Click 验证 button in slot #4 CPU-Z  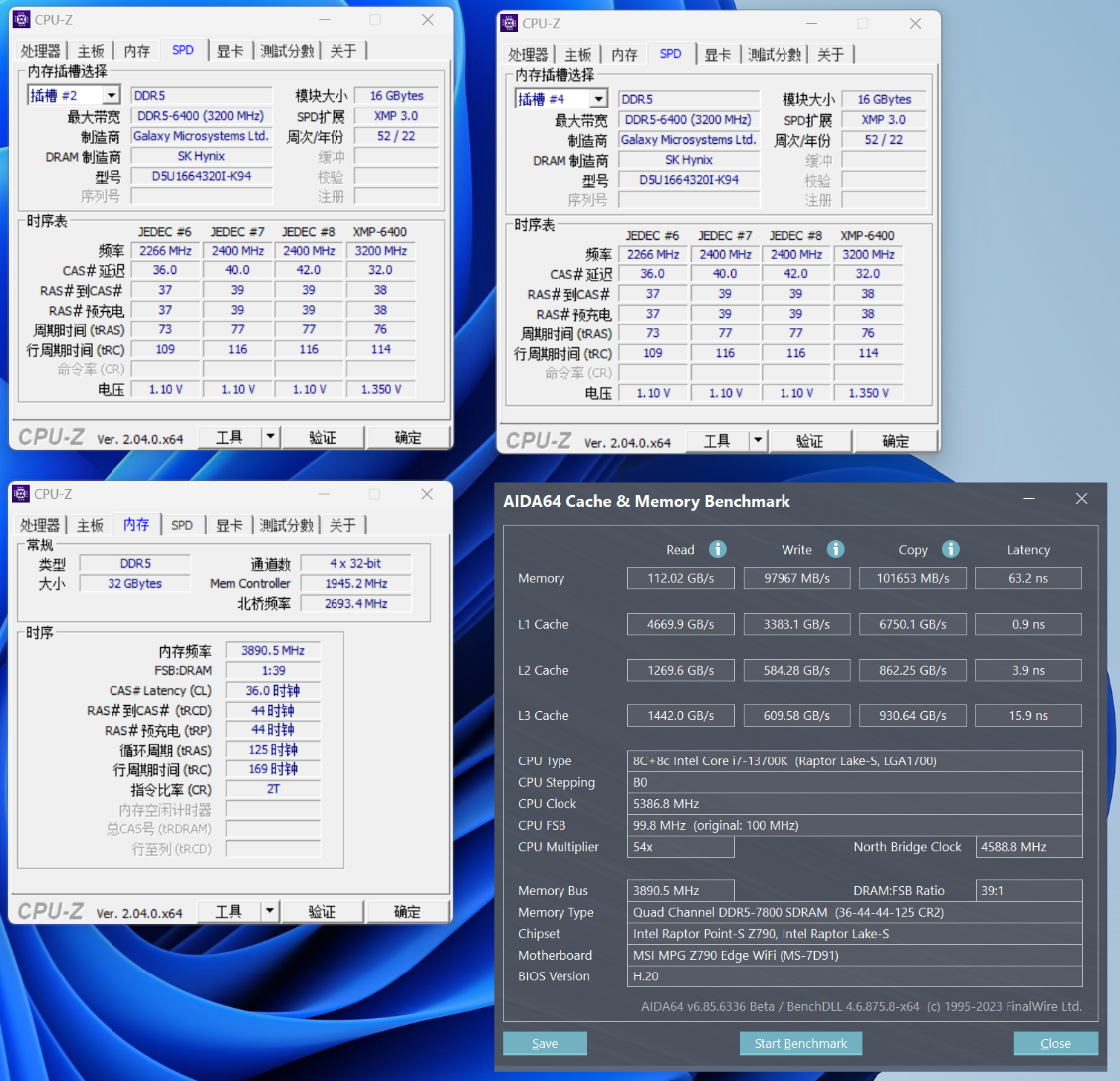pyautogui.click(x=809, y=441)
